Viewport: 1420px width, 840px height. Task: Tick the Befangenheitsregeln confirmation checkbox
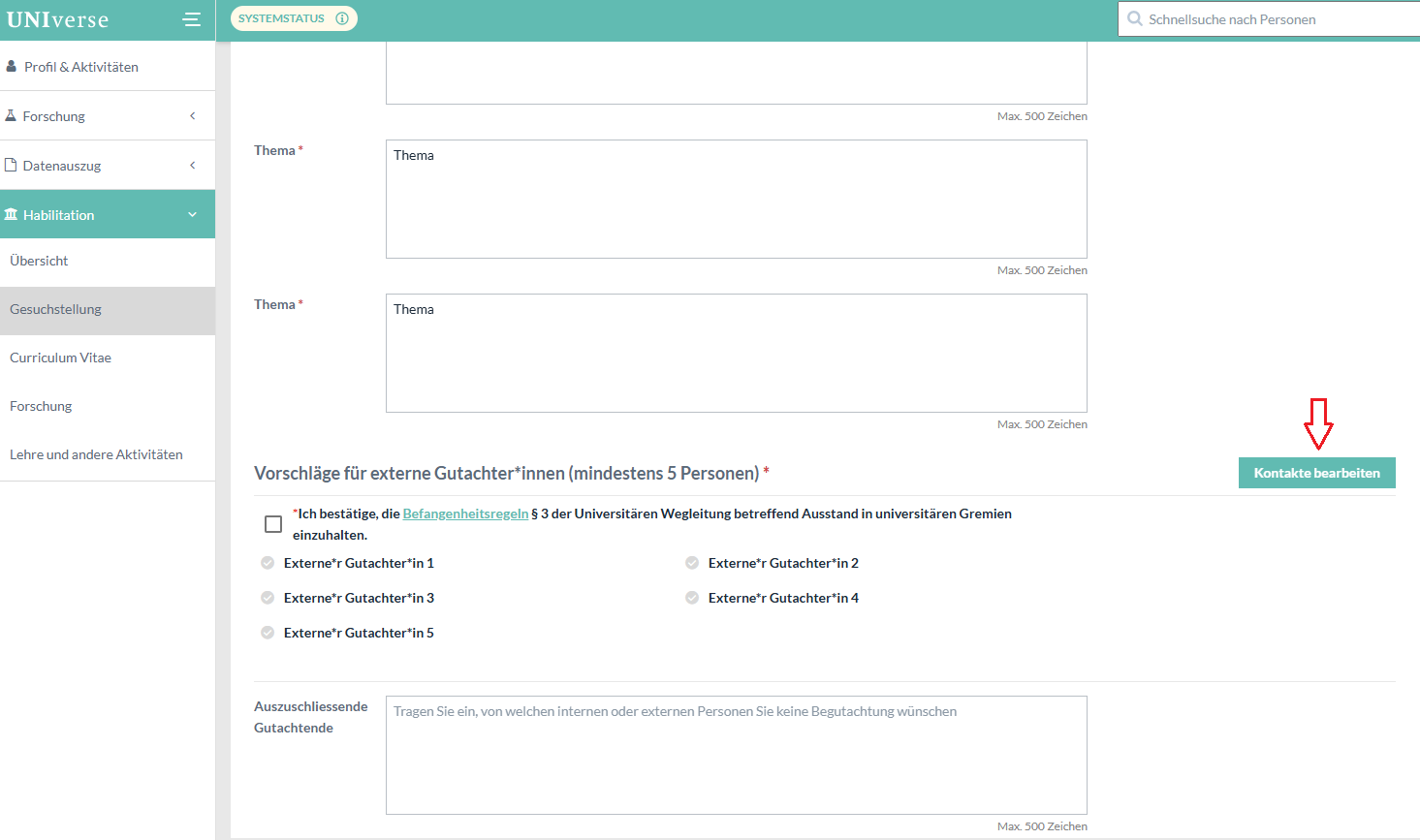(273, 524)
